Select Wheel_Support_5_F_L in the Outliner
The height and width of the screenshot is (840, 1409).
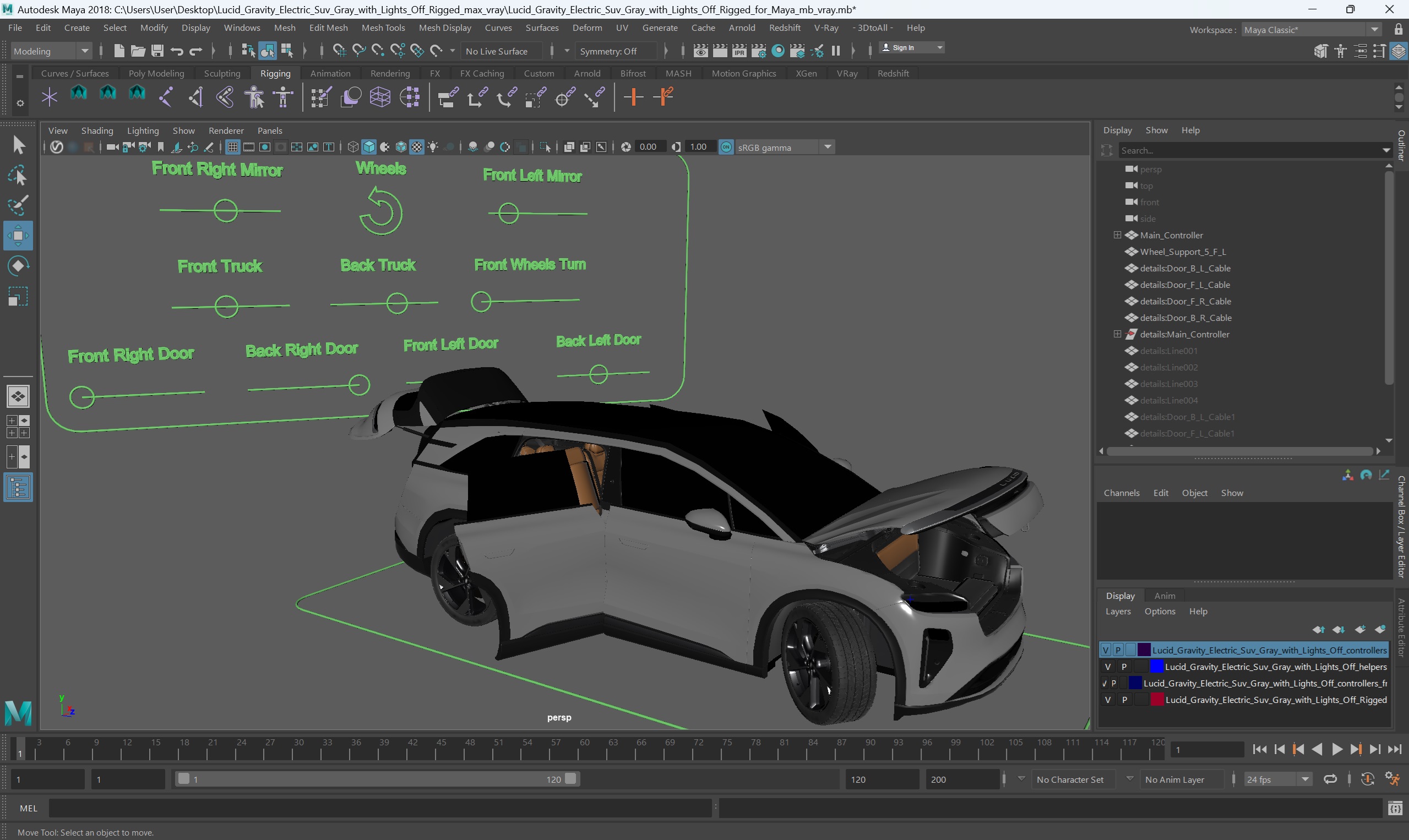[1183, 252]
